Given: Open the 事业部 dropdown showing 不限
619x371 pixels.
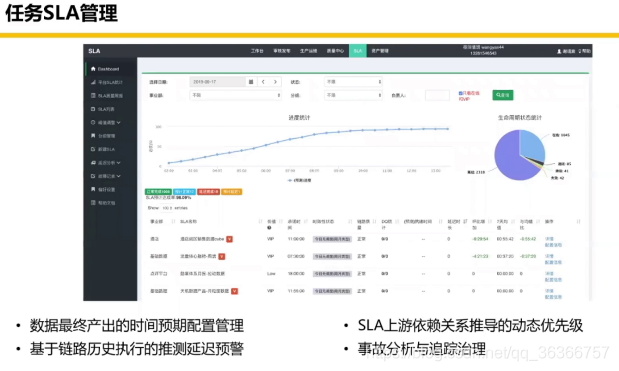Looking at the screenshot, I should pyautogui.click(x=235, y=95).
